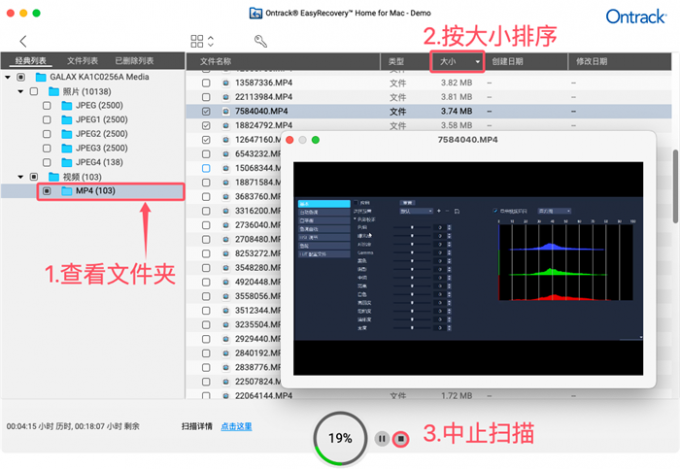Collapse the 照片 (10138) tree node
Viewport: 680px width, 469px height.
point(20,92)
